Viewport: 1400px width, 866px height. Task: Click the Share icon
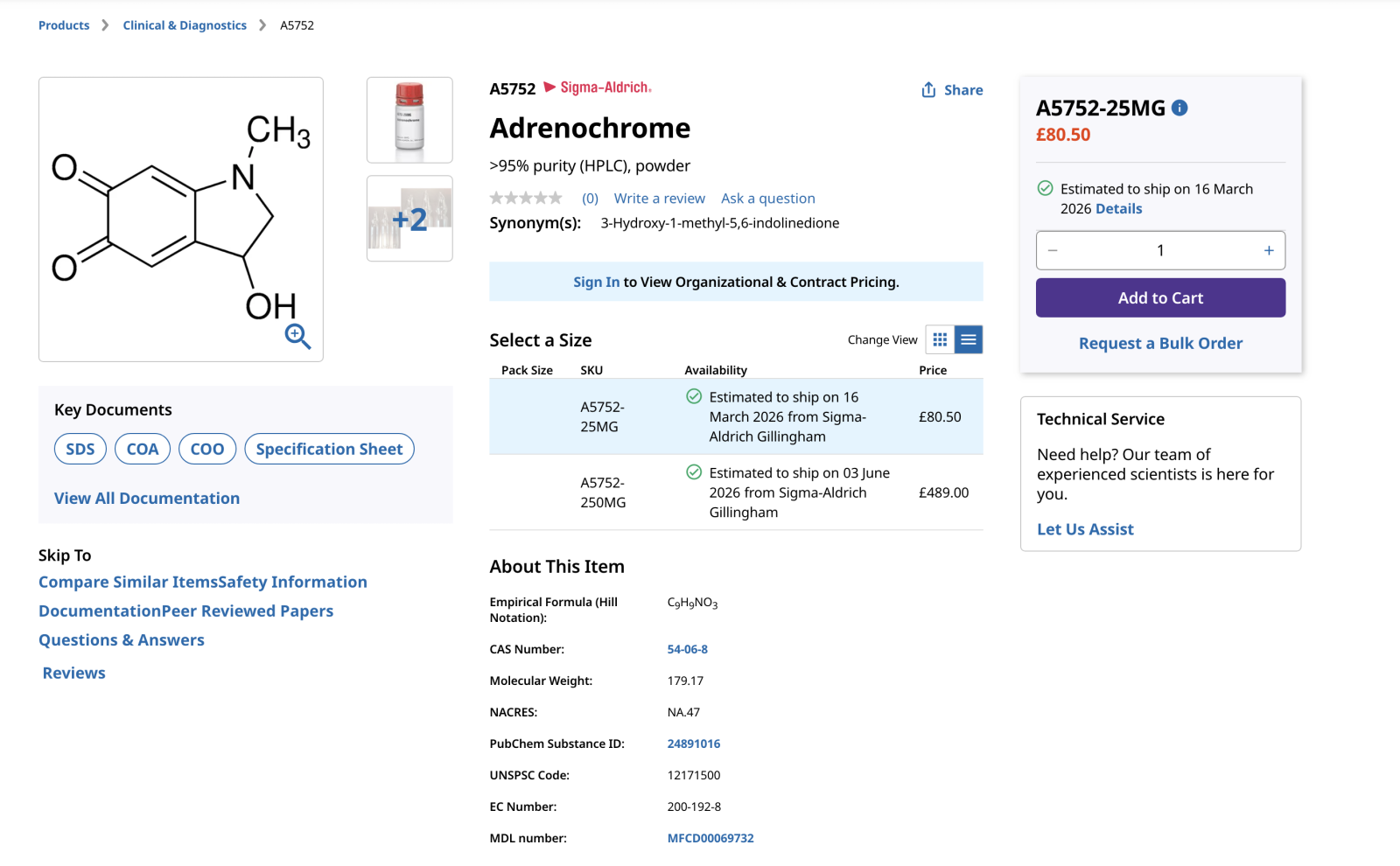(x=928, y=90)
